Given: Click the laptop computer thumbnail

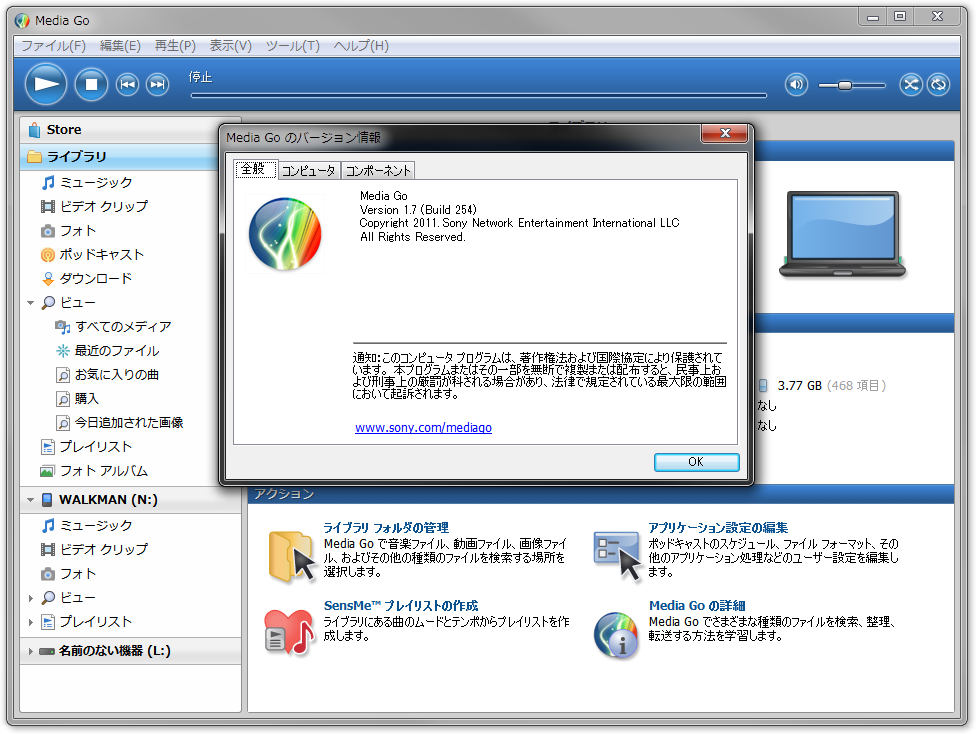Looking at the screenshot, I should point(842,233).
